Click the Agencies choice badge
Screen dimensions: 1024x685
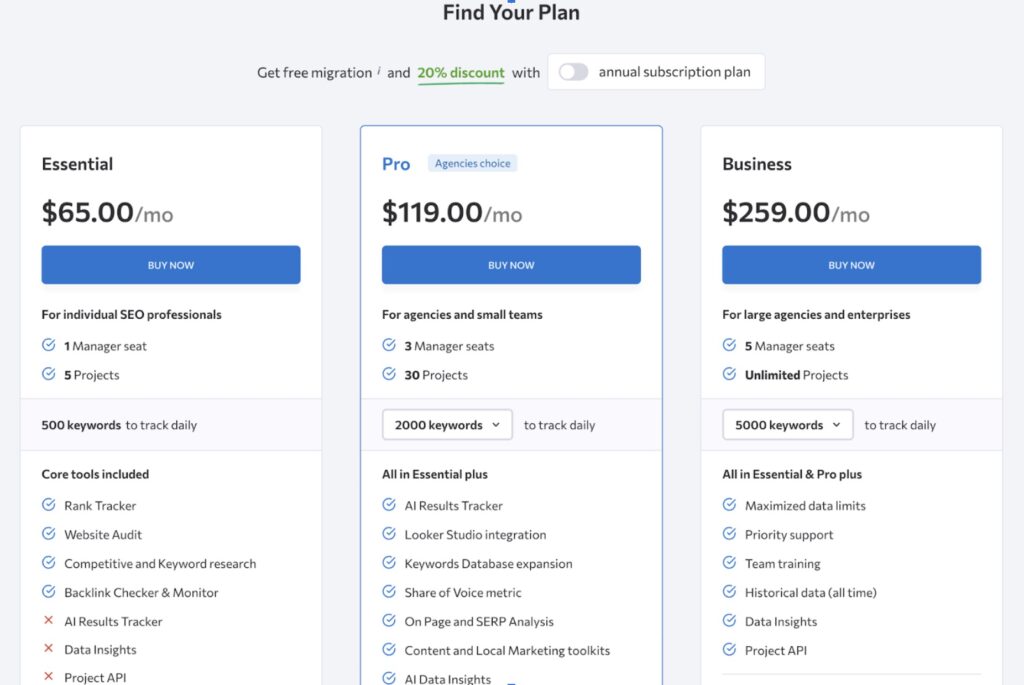coord(472,163)
